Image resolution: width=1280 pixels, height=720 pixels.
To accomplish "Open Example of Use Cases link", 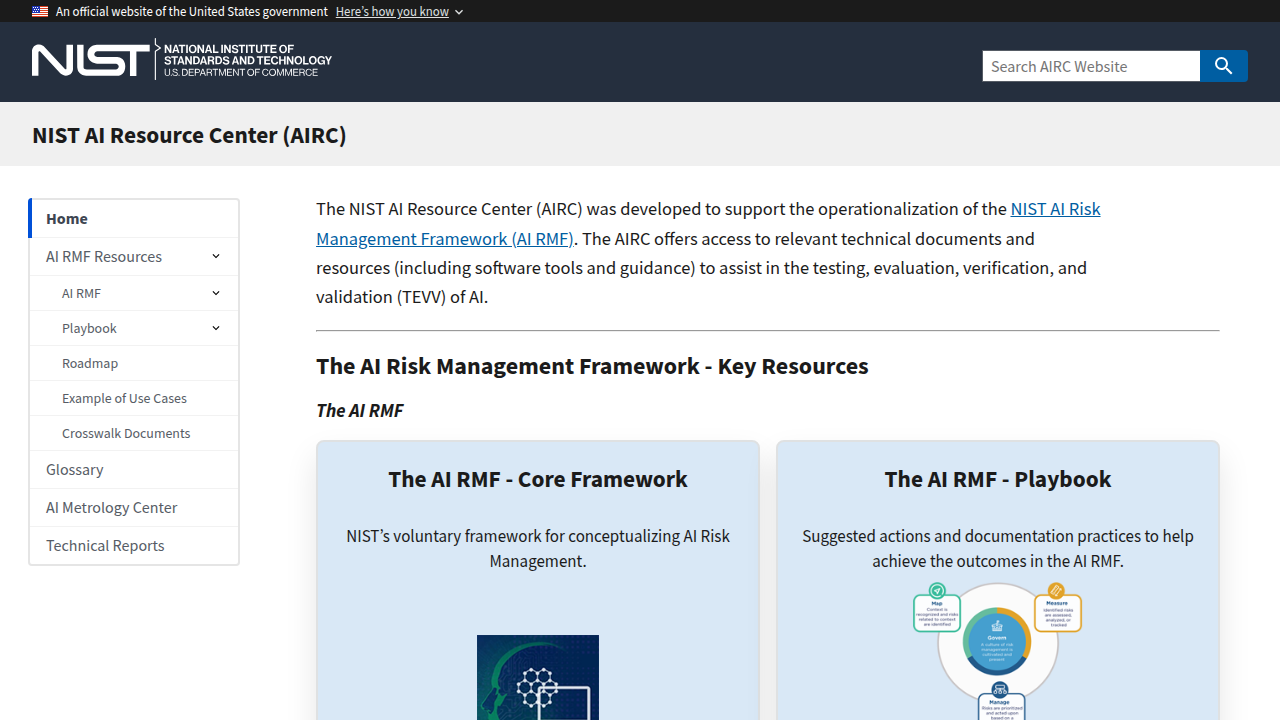I will [x=134, y=398].
